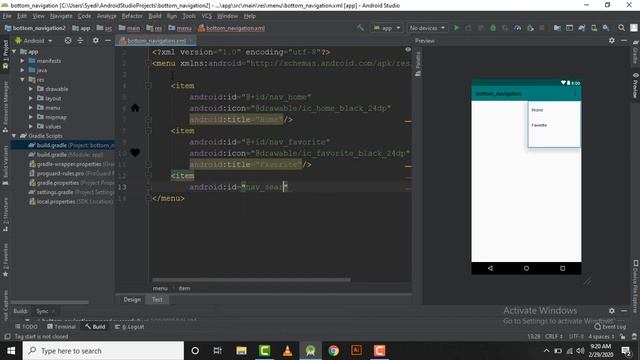Viewport: 640px width, 360px height.
Task: Expand the manifests folder
Action: (x=22, y=61)
